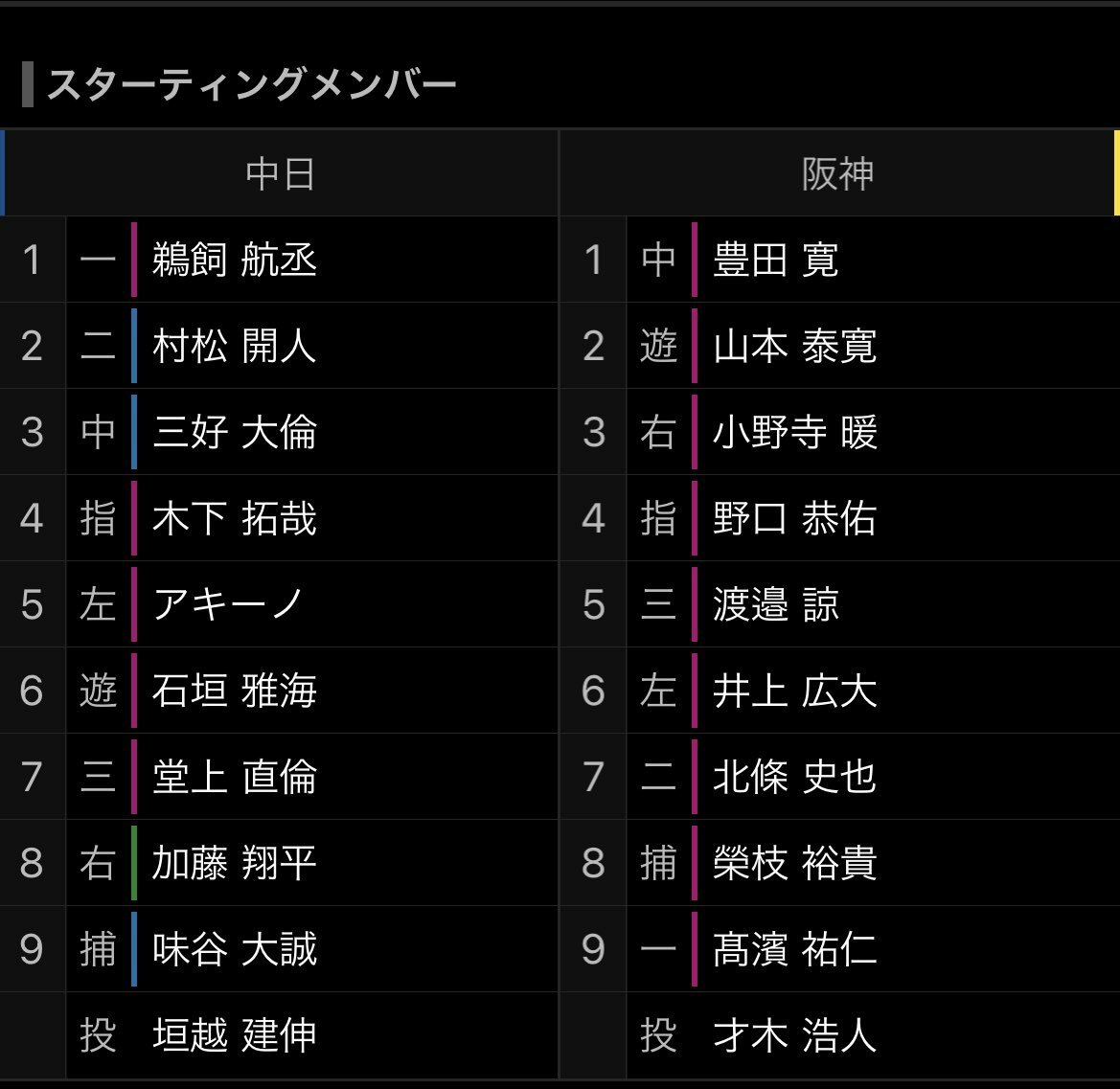1120x1089 pixels.
Task: Select left fielder 井上 広大
Action: point(795,691)
